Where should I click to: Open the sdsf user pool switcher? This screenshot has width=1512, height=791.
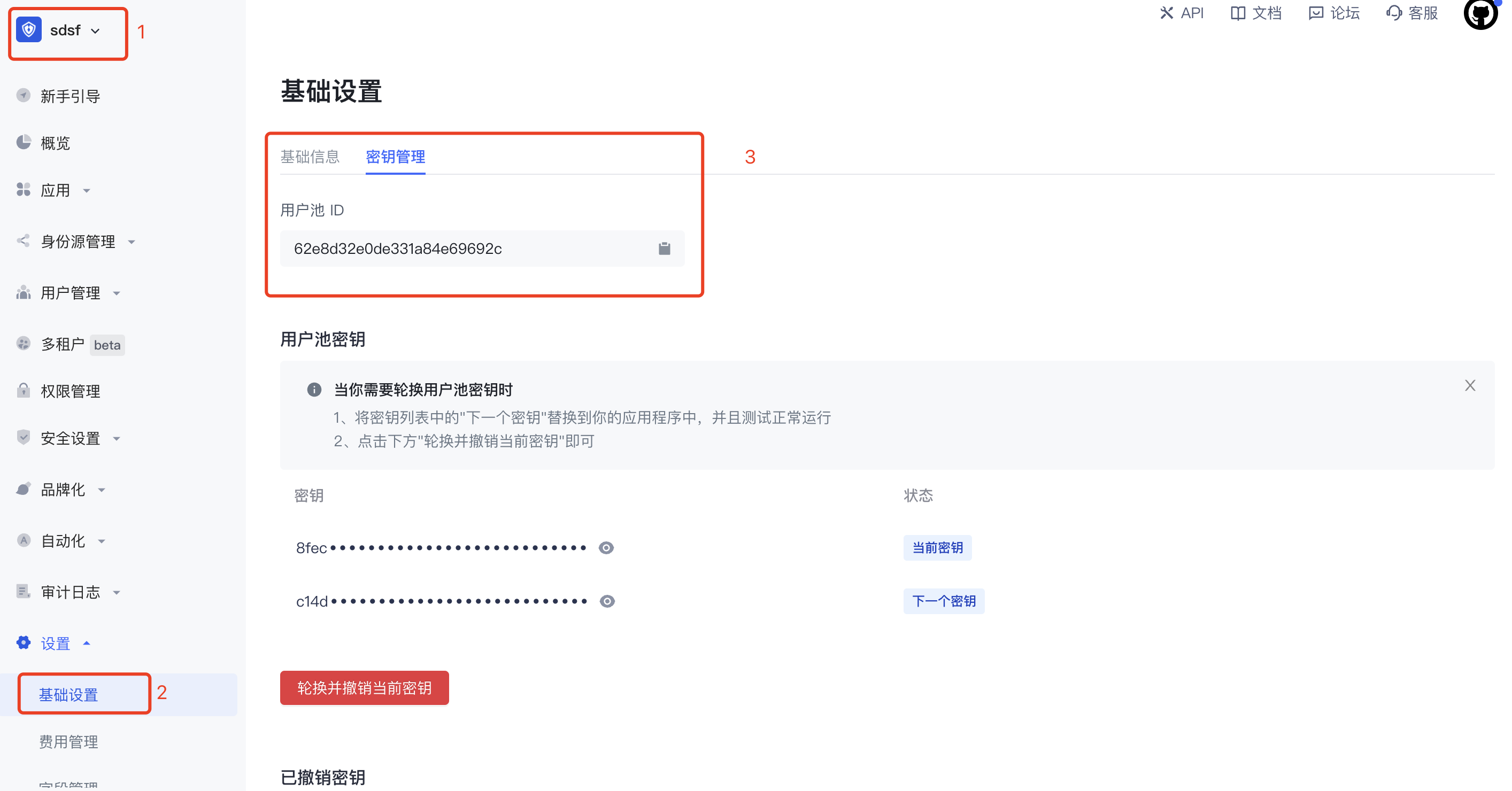point(65,30)
